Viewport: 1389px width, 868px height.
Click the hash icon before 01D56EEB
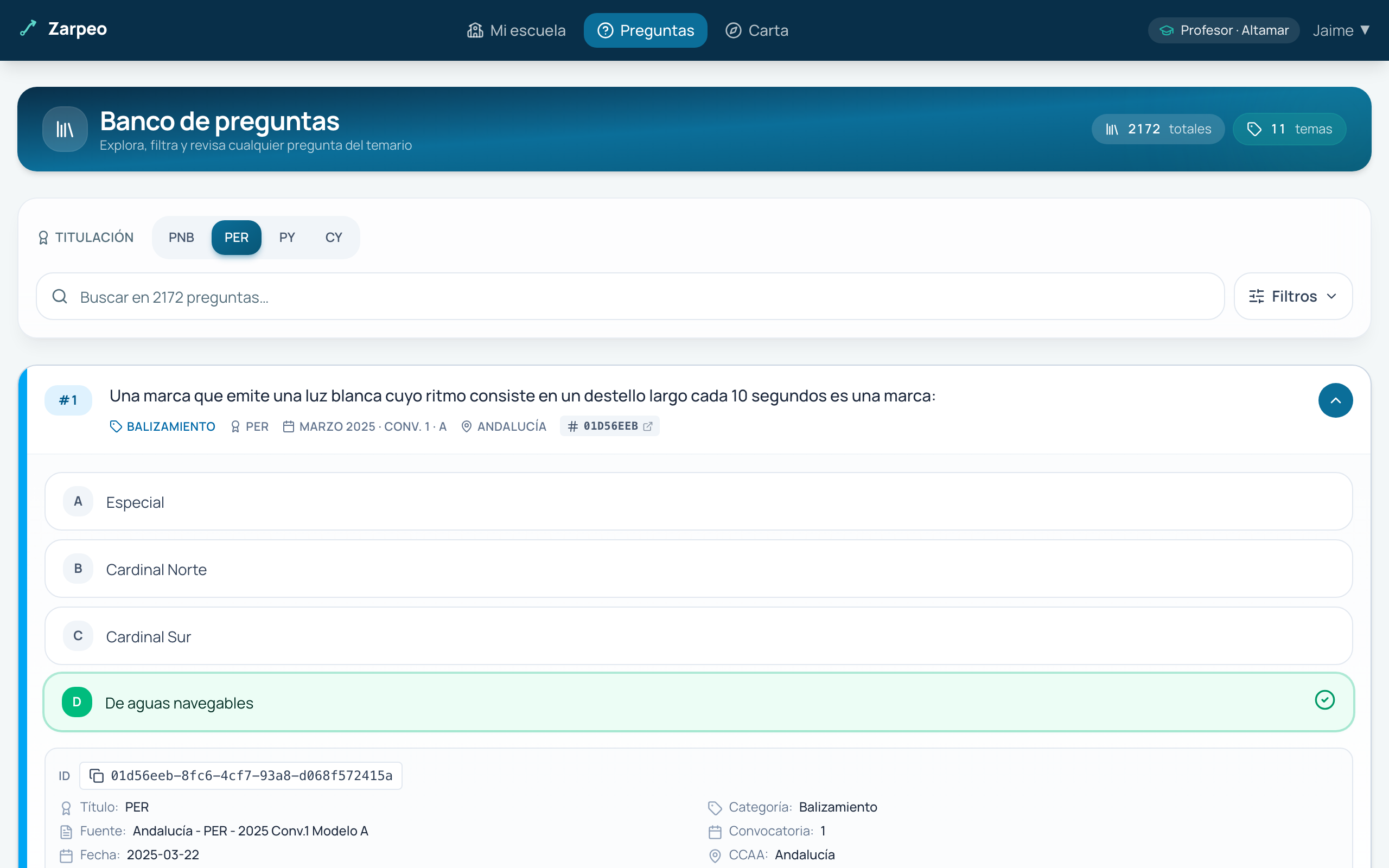pyautogui.click(x=573, y=426)
